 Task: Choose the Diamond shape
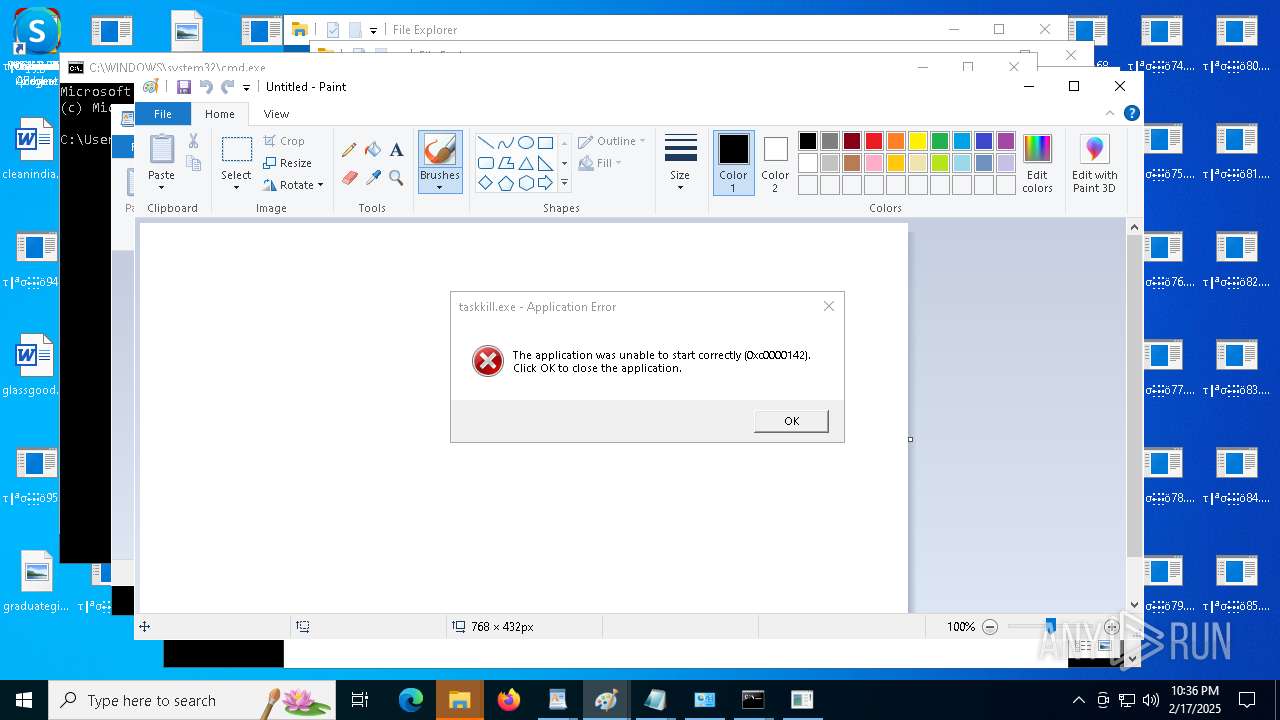coord(485,183)
